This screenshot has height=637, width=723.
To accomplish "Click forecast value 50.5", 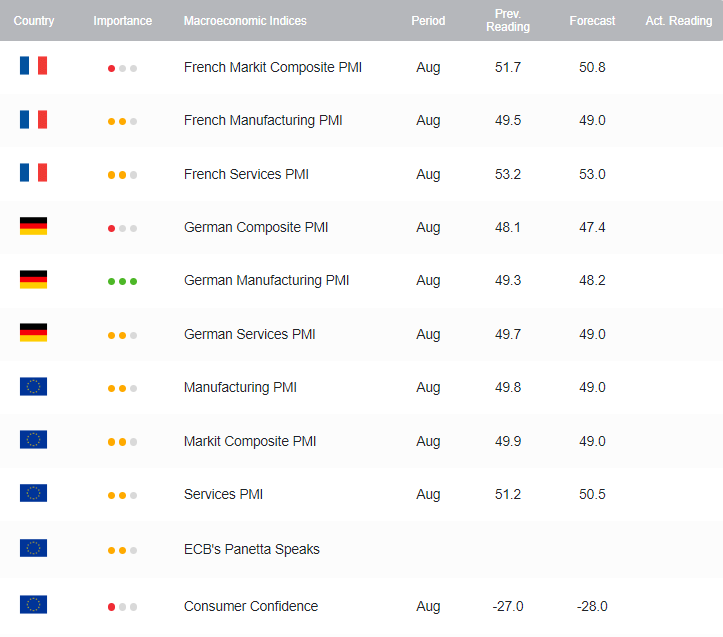I will click(x=592, y=494).
